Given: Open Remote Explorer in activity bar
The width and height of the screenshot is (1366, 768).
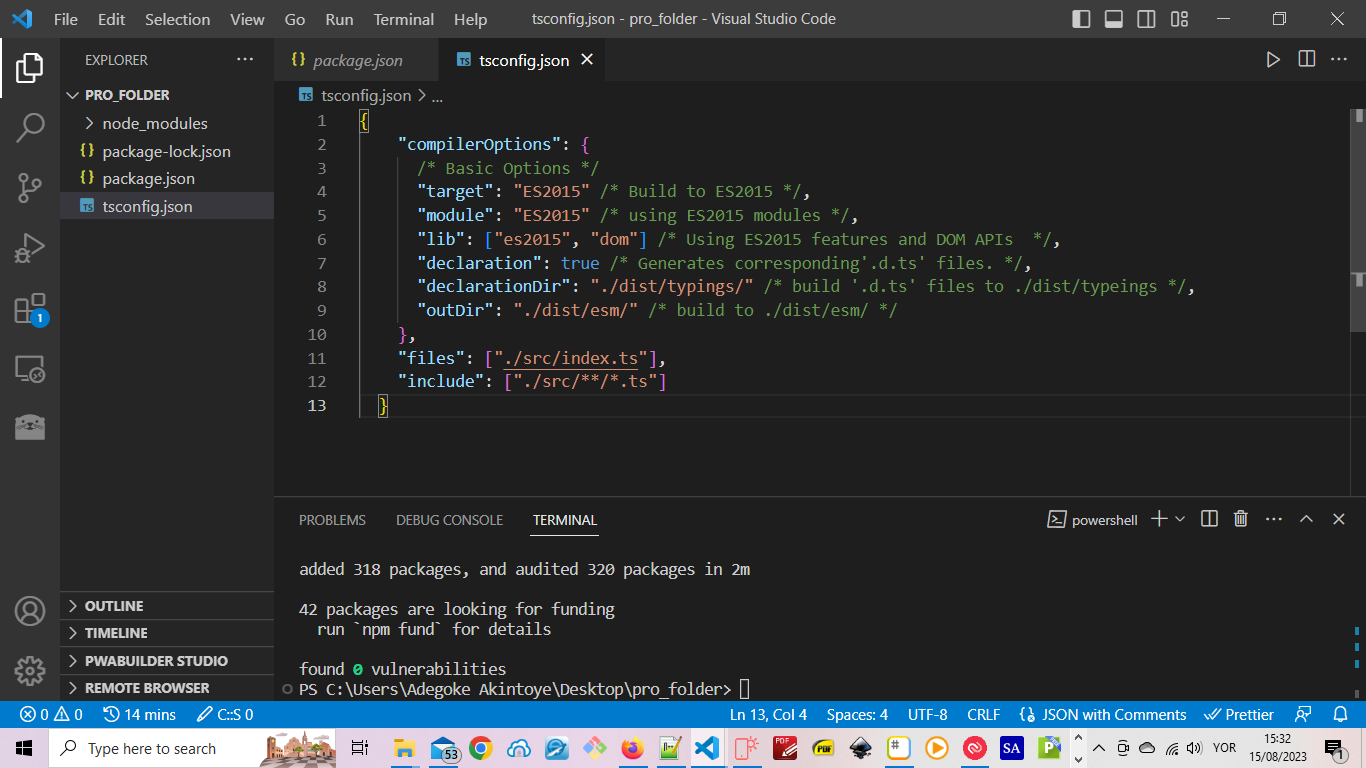Looking at the screenshot, I should [30, 369].
